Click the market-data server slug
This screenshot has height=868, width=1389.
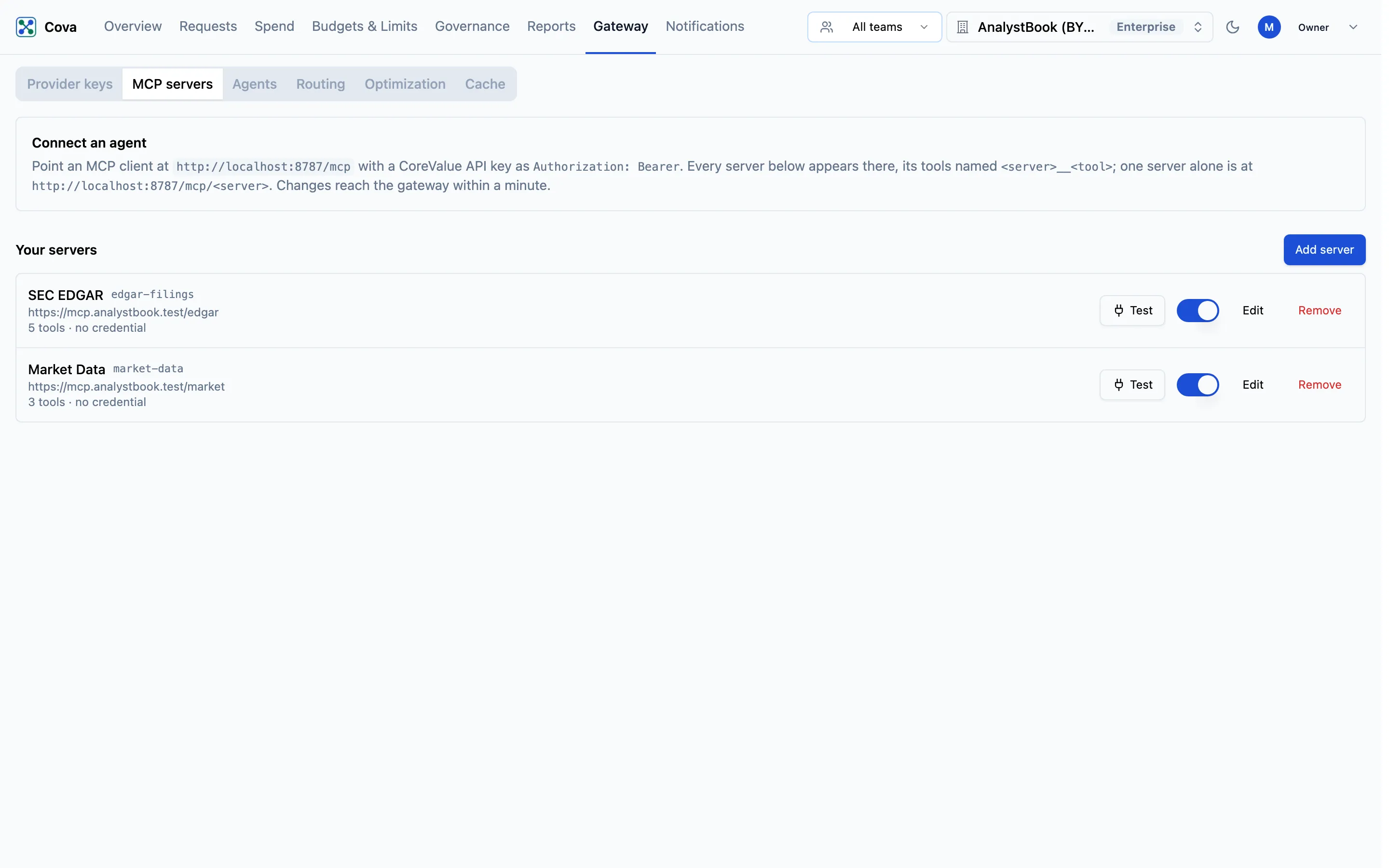point(148,368)
